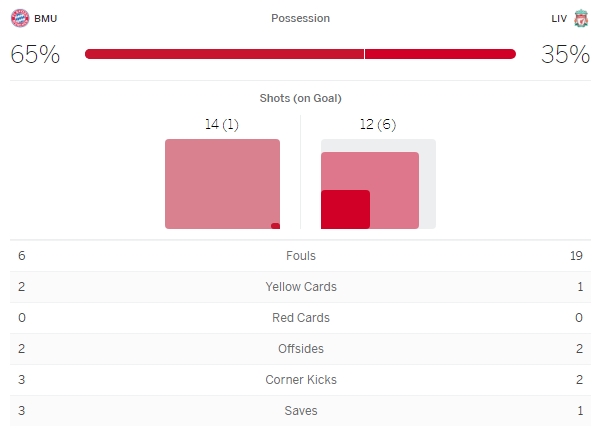
Task: Click the Bayern side of possession bar
Action: coord(224,54)
